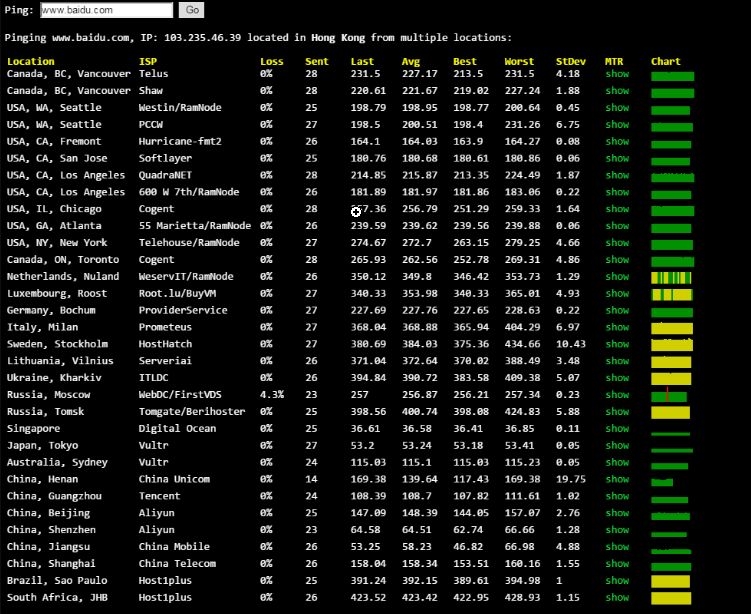Click show for Fremont Hurricane-fmt2 row
Screen dimensions: 751x614
pos(617,141)
